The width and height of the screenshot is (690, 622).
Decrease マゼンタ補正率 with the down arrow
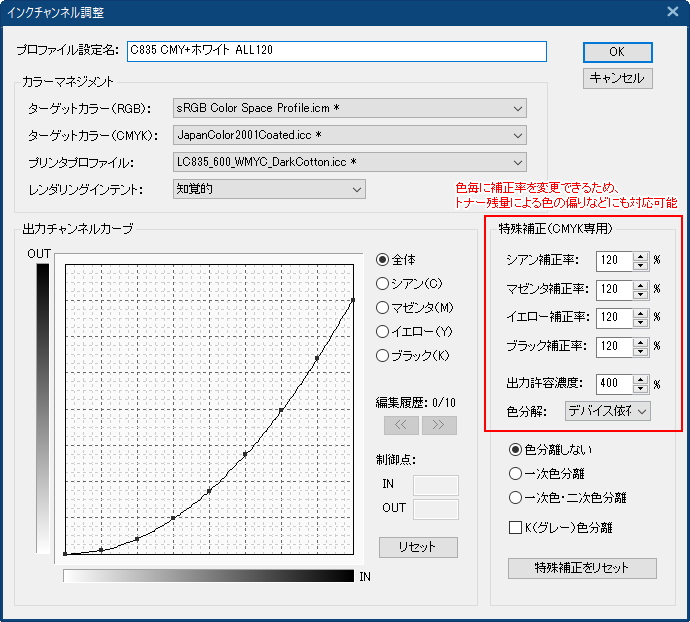coord(639,294)
